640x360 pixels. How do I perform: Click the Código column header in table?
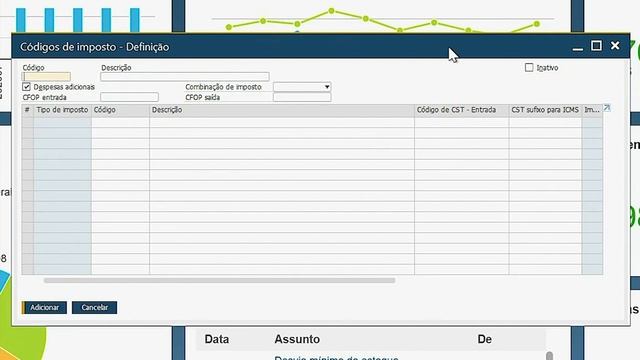120,110
